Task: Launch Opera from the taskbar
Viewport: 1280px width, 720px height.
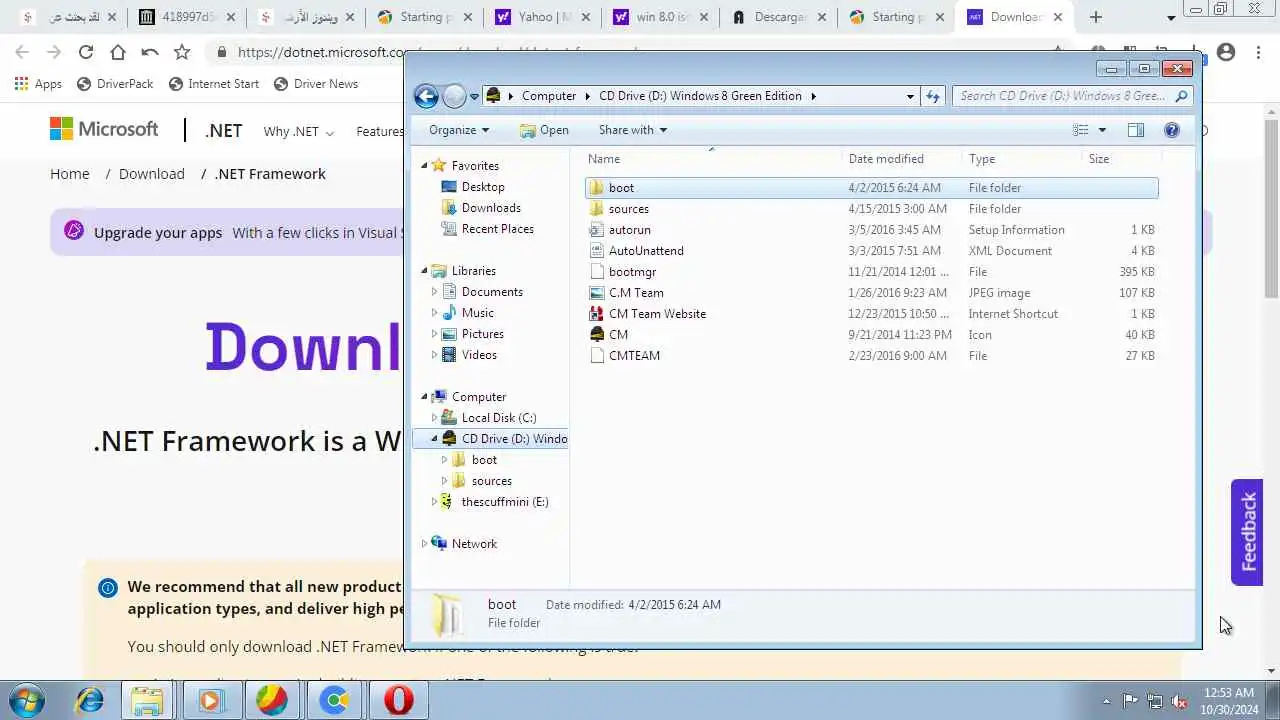Action: [398, 701]
